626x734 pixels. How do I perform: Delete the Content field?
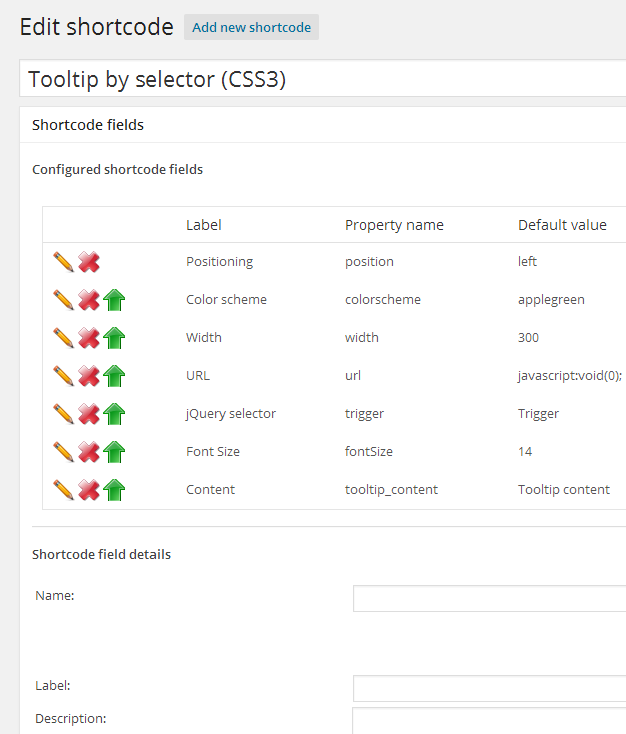89,490
